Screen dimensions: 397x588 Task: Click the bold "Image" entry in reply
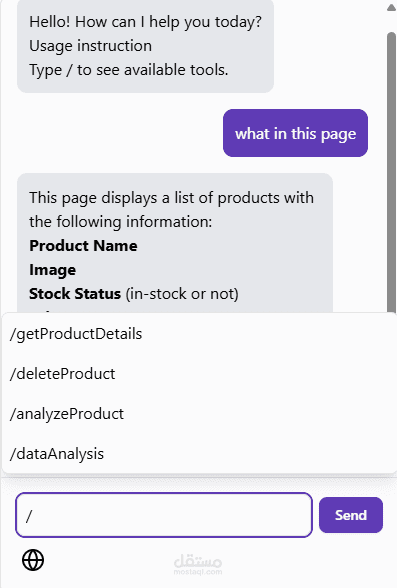[x=52, y=270]
